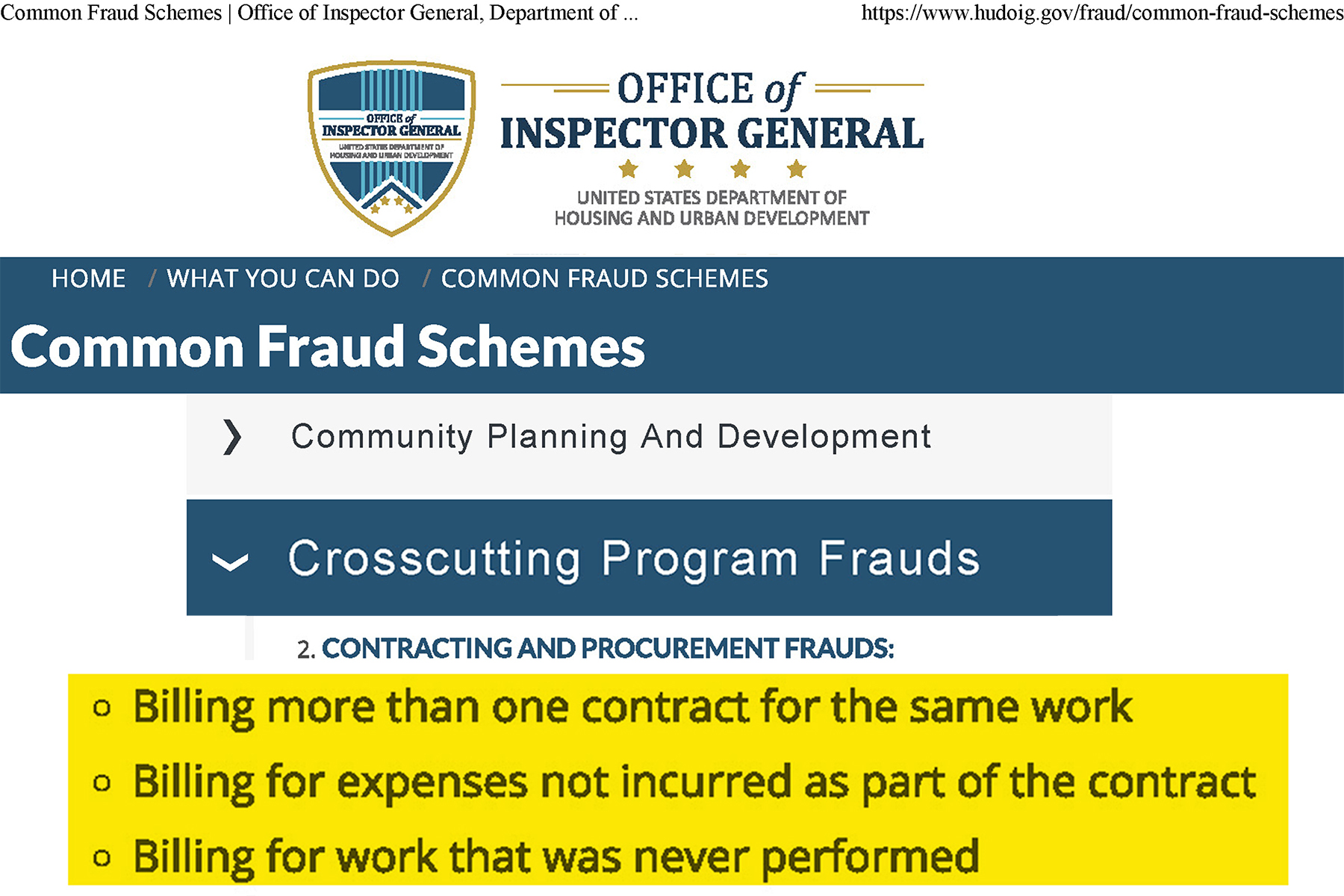Click 'Billing for expenses not incurred' bullet
The height and width of the screenshot is (896, 1344).
pyautogui.click(x=694, y=783)
